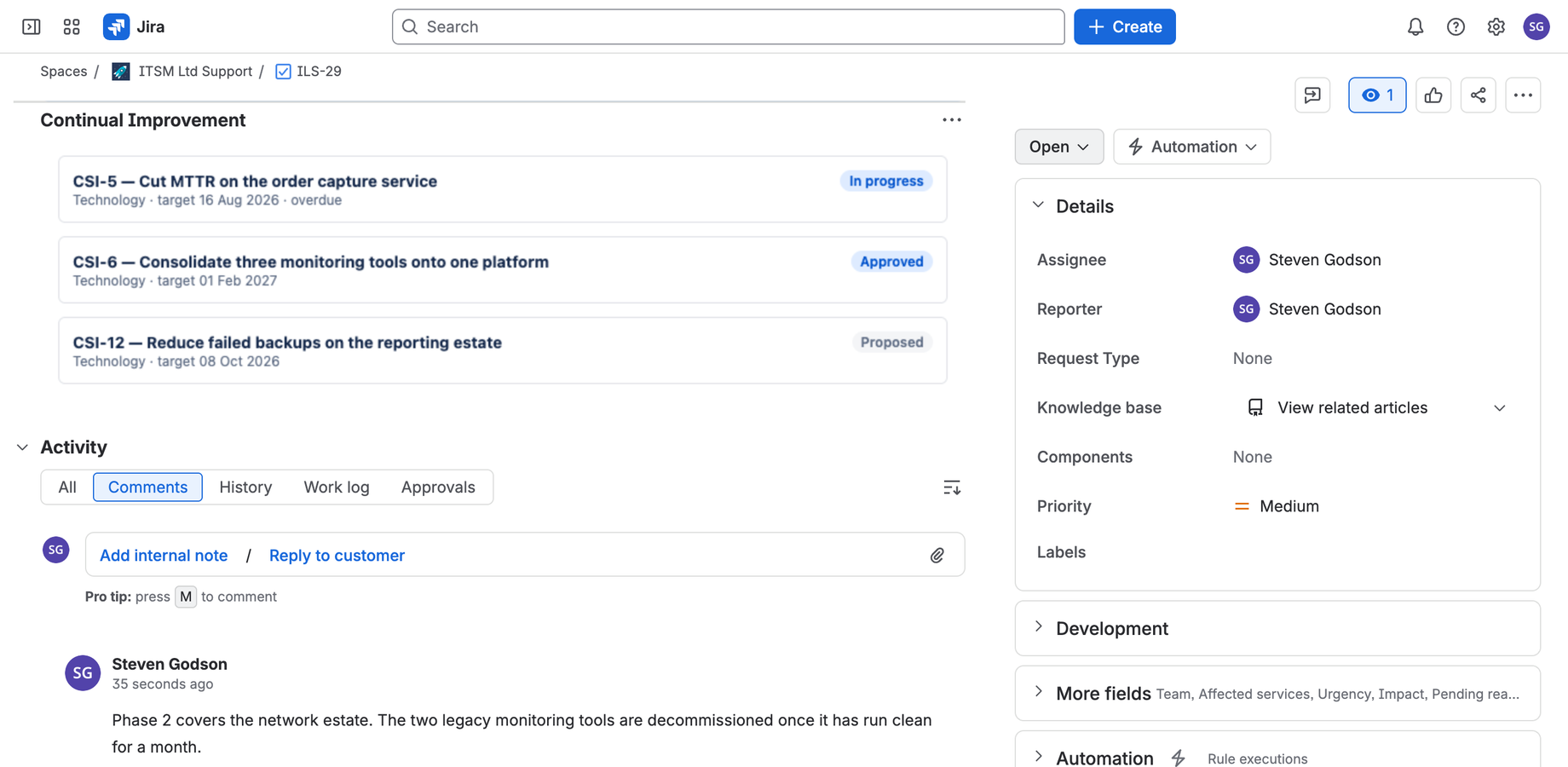Expand the Automation rule executions section
1568x767 pixels.
1038,757
